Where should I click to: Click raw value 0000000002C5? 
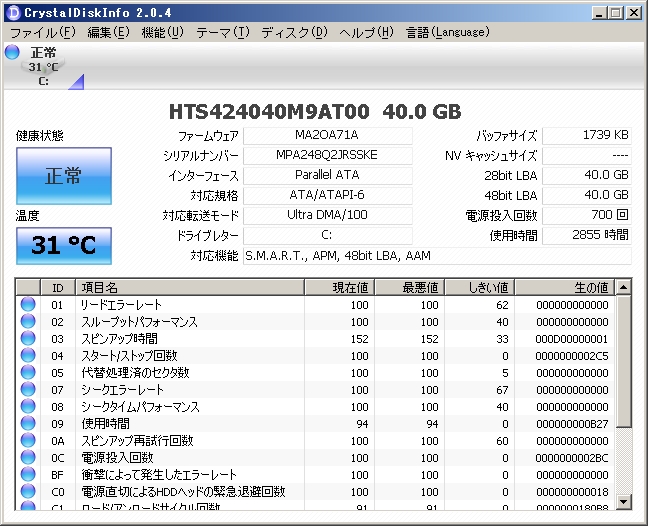pyautogui.click(x=572, y=356)
